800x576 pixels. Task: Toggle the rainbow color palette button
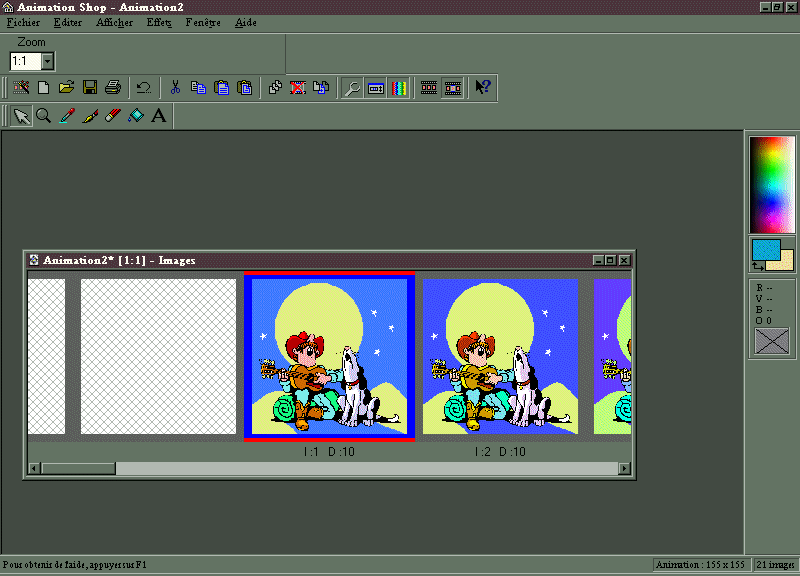tap(399, 88)
